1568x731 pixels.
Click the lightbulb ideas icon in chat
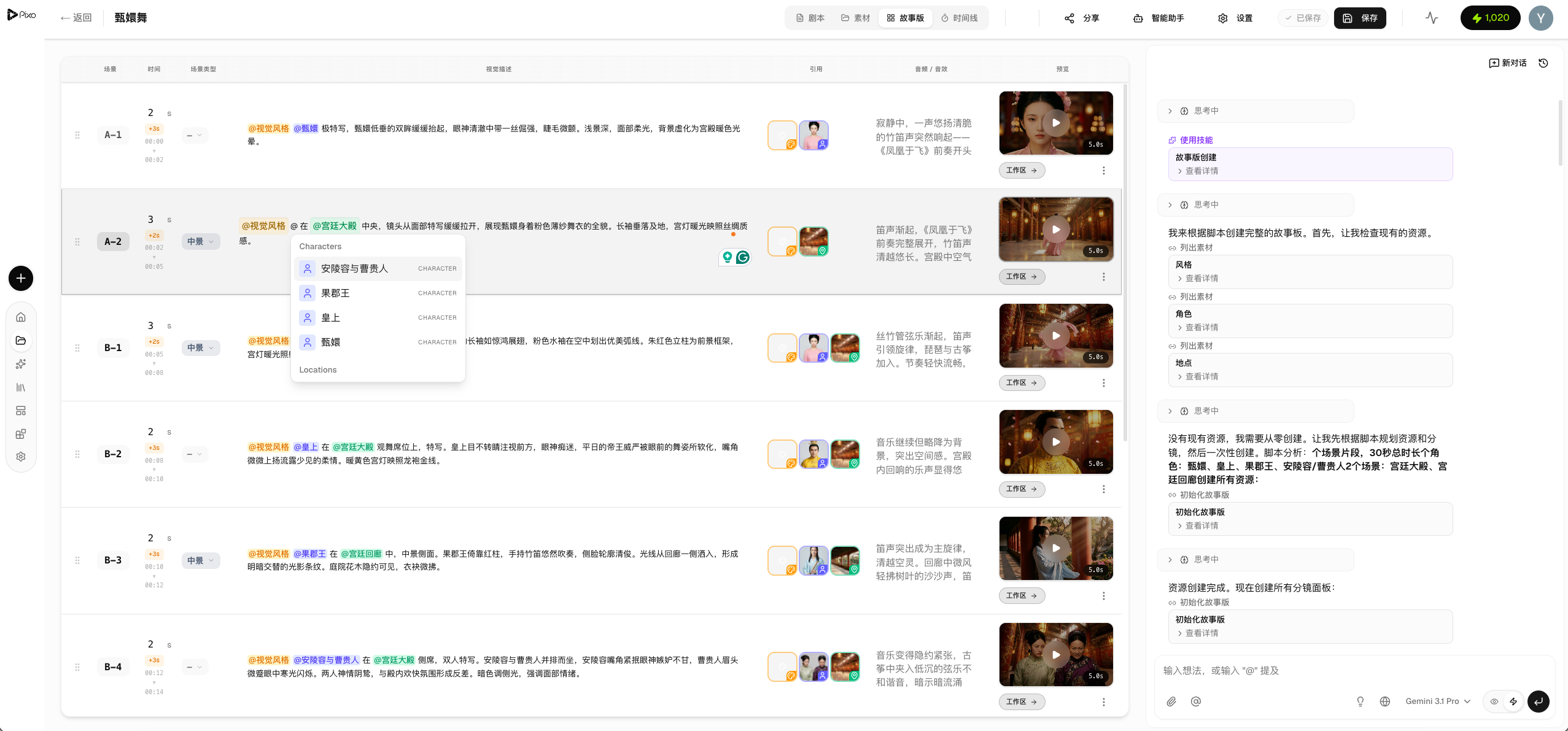1360,701
